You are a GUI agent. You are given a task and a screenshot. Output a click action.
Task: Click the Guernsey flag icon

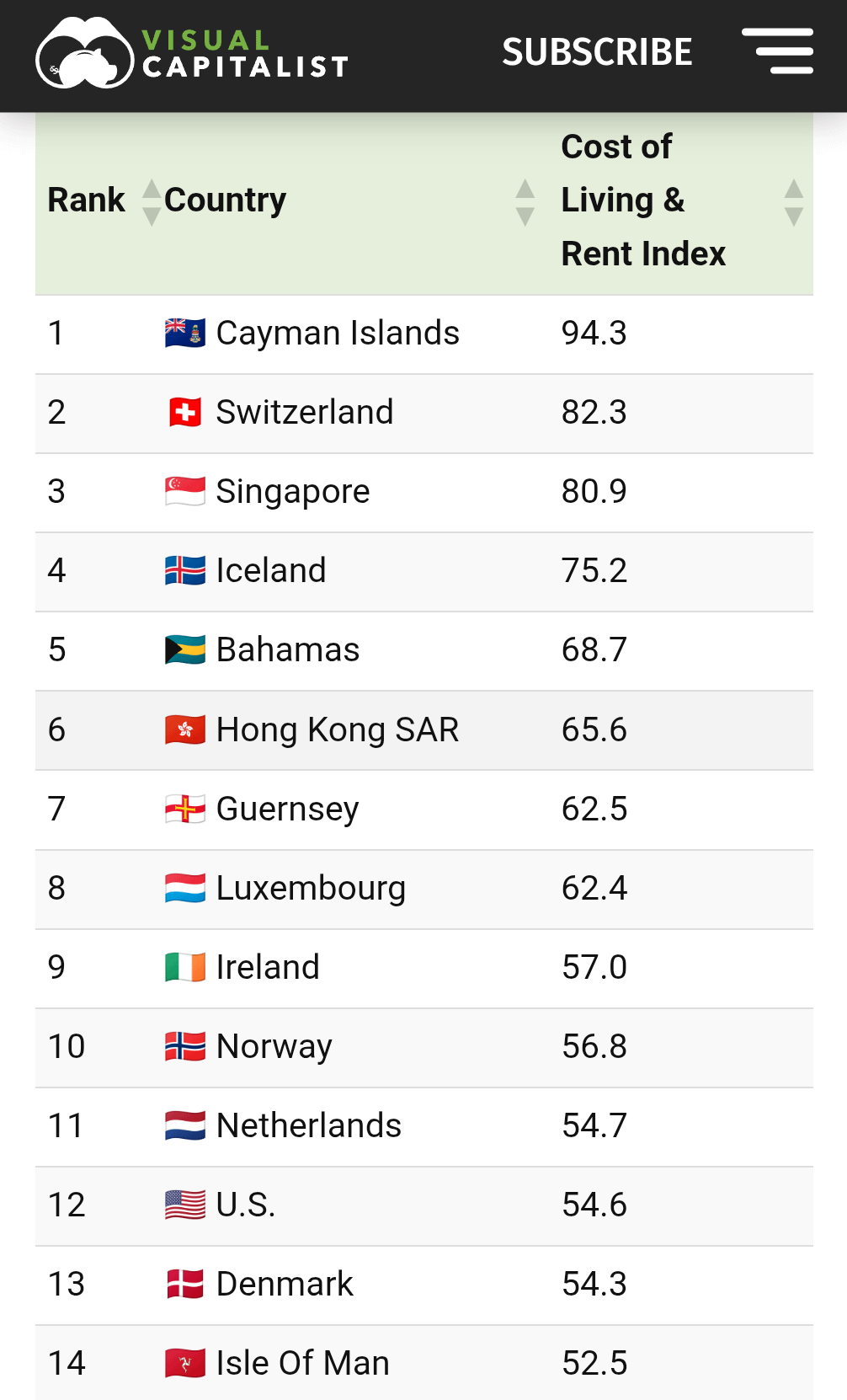(x=185, y=809)
